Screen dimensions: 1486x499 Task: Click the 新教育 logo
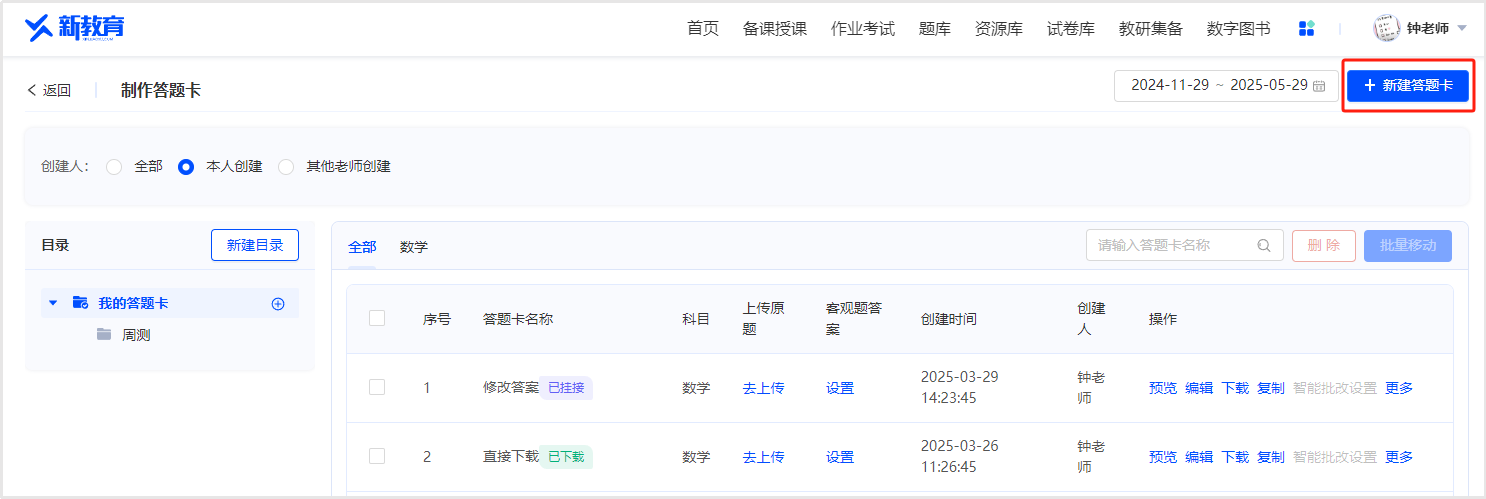tap(75, 28)
